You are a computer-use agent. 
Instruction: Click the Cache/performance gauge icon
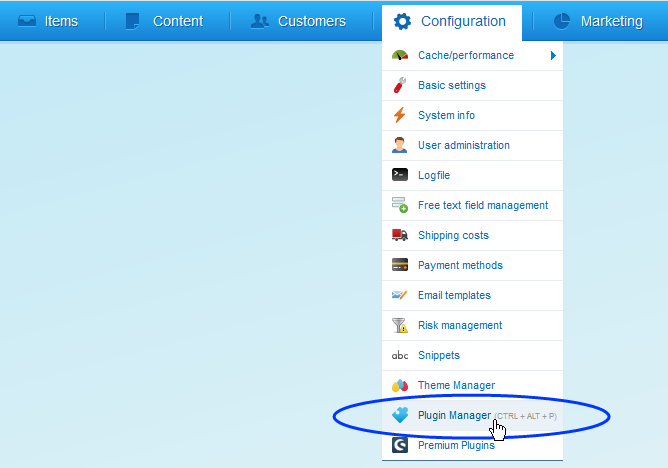point(400,55)
